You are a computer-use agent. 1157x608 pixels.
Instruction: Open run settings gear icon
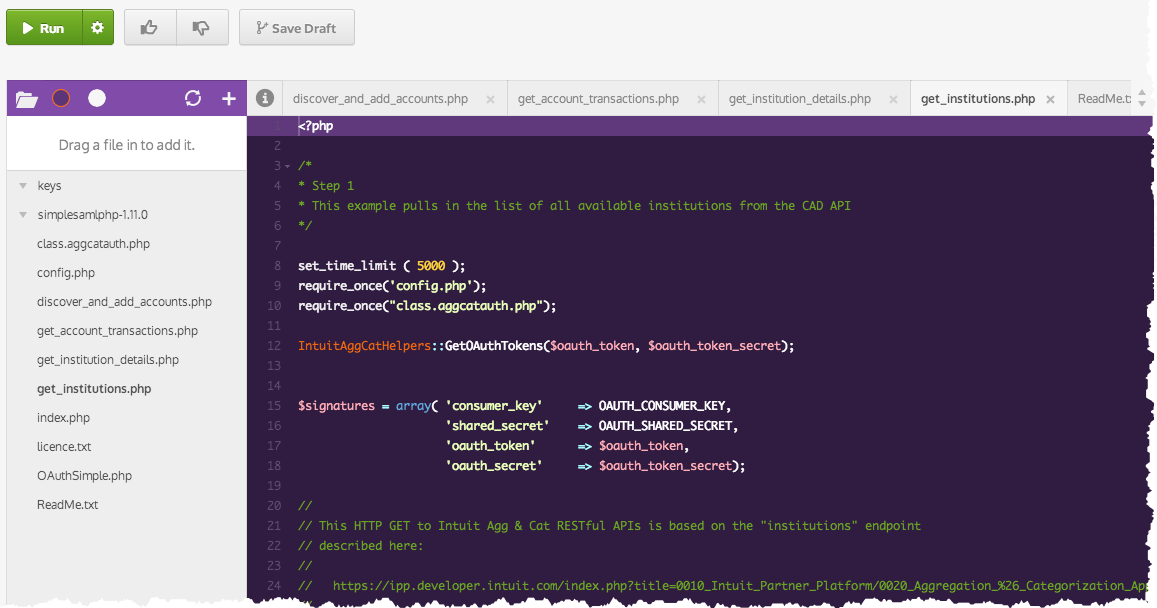(97, 28)
